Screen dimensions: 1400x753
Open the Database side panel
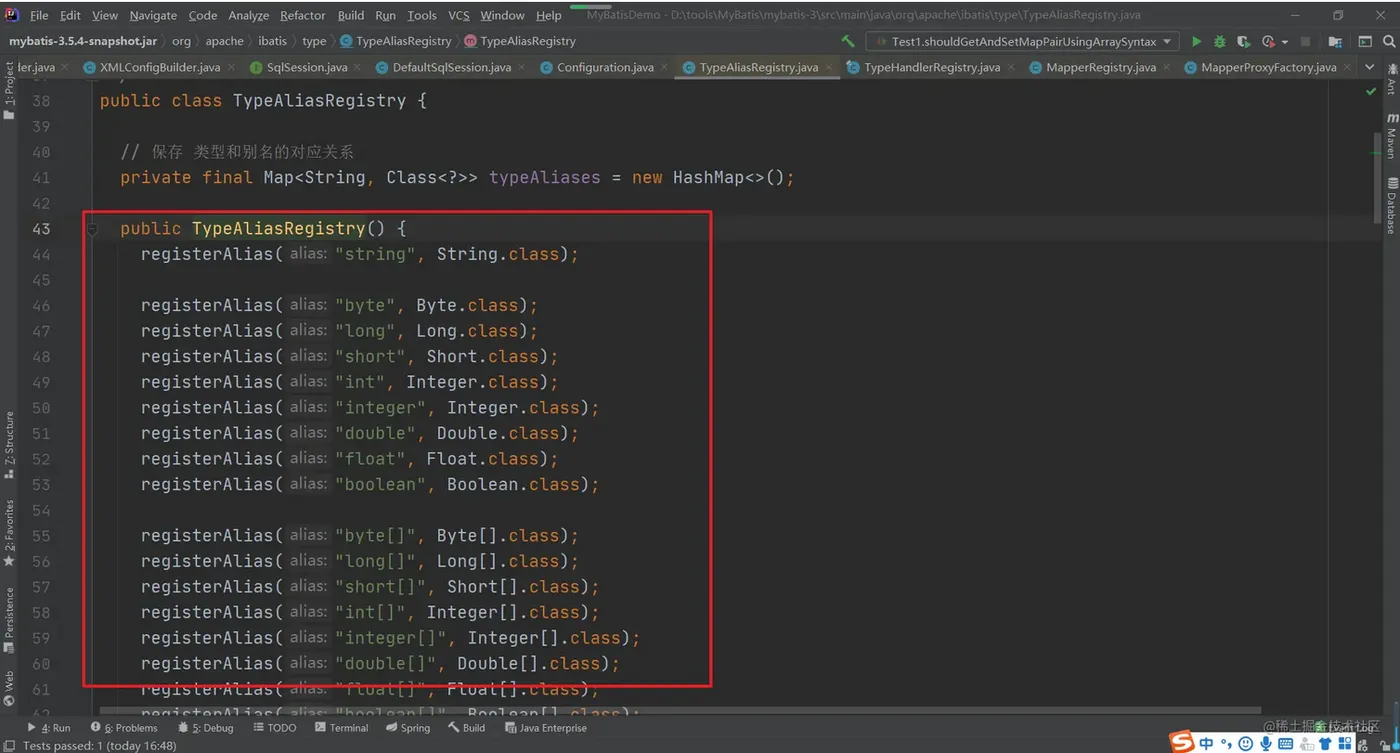[x=1391, y=205]
